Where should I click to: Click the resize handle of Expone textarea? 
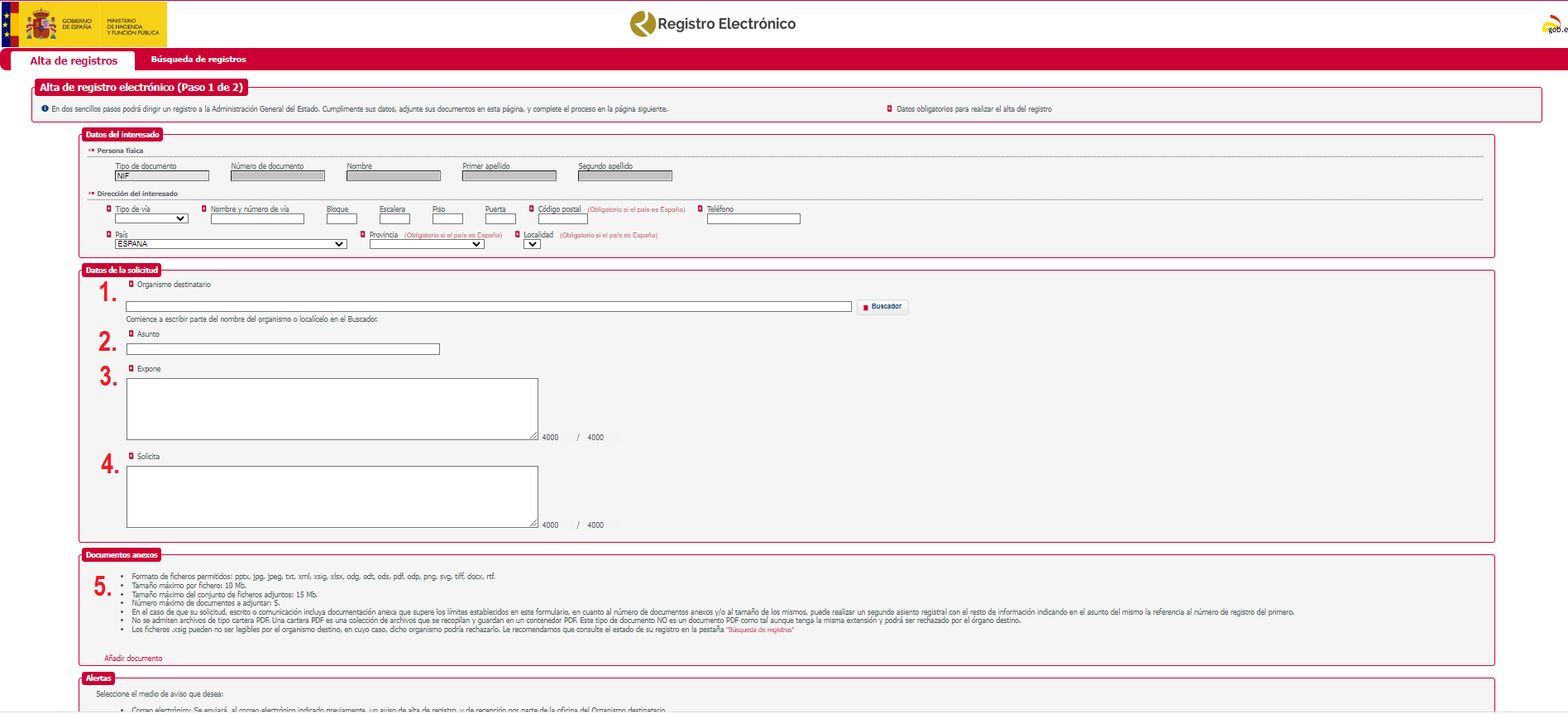tap(533, 435)
